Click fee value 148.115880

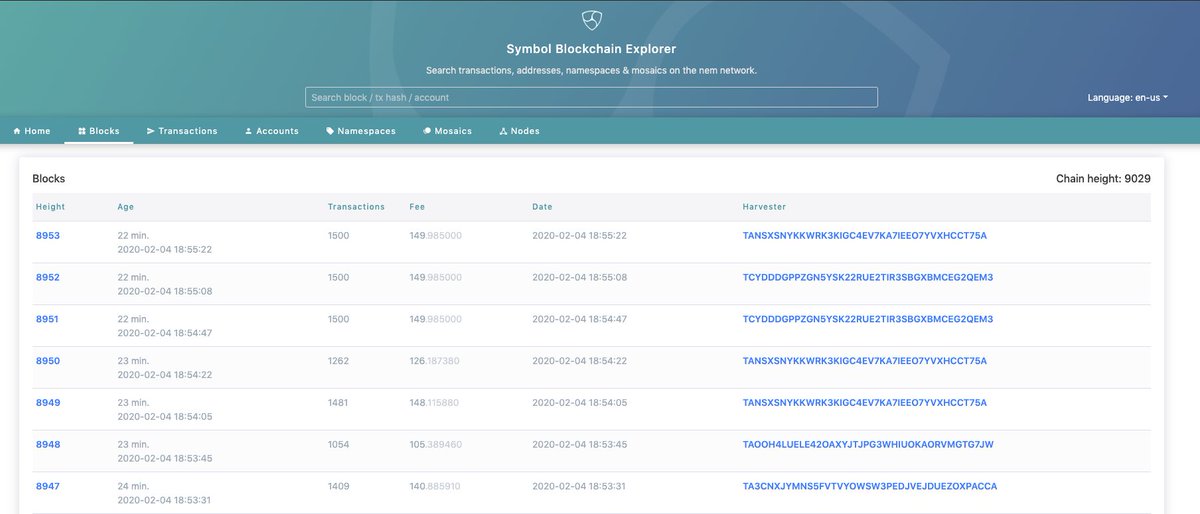pos(435,403)
